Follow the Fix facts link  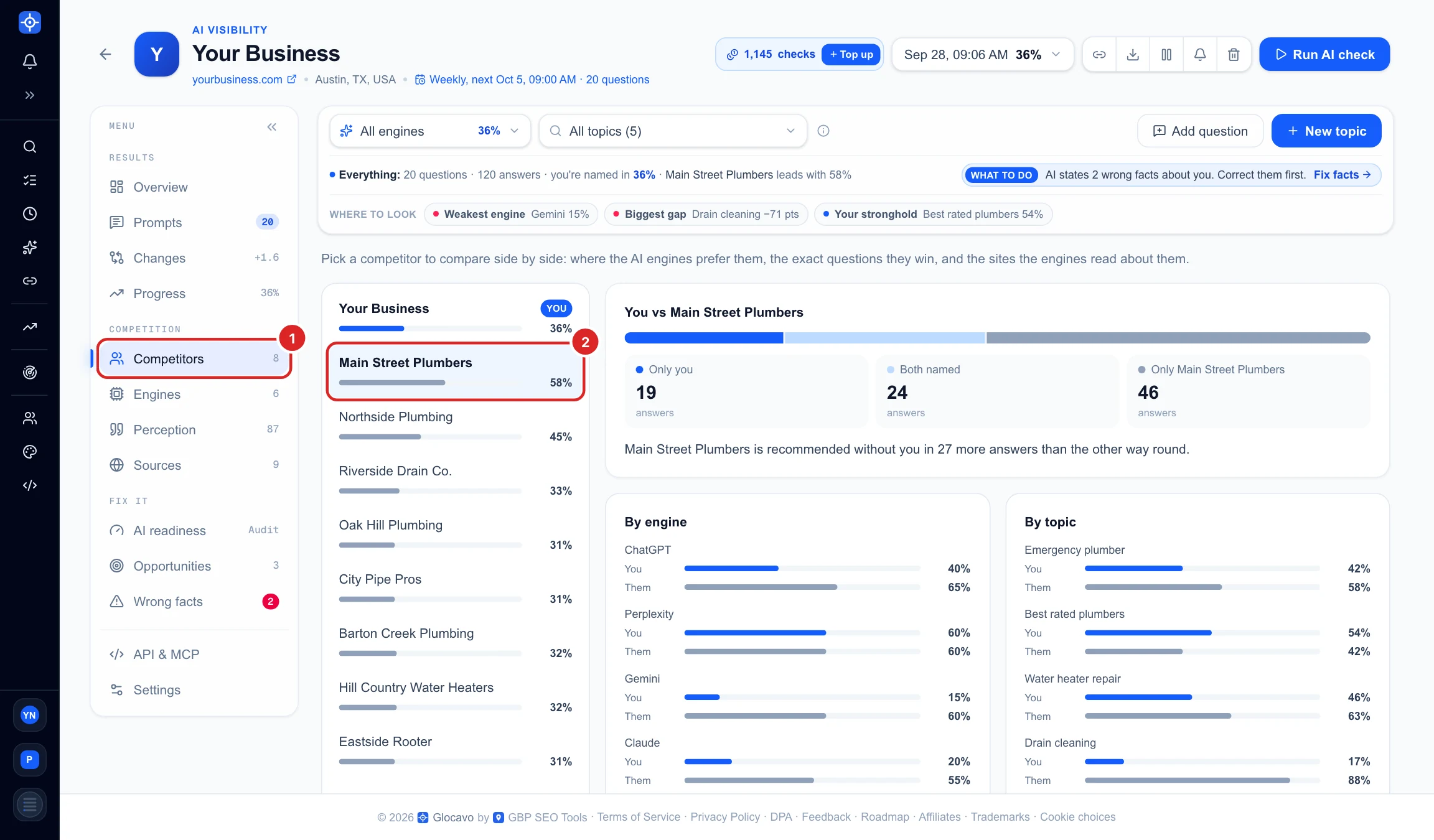click(x=1343, y=175)
